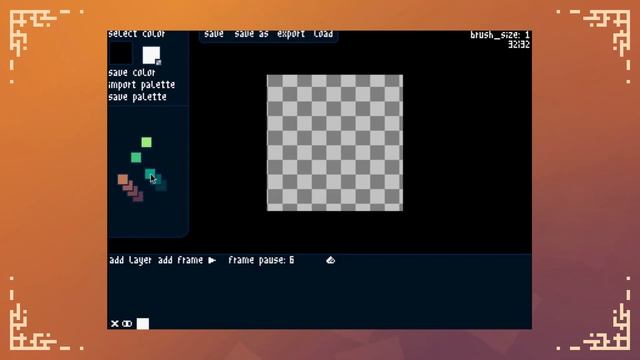Choose the orange palette color
640x360 pixels.
click(x=122, y=179)
